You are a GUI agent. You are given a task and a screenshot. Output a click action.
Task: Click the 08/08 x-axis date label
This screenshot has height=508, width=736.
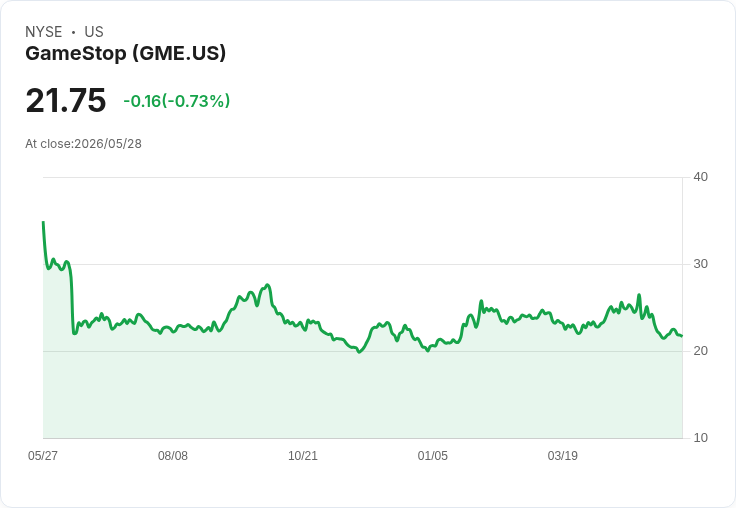click(x=173, y=455)
